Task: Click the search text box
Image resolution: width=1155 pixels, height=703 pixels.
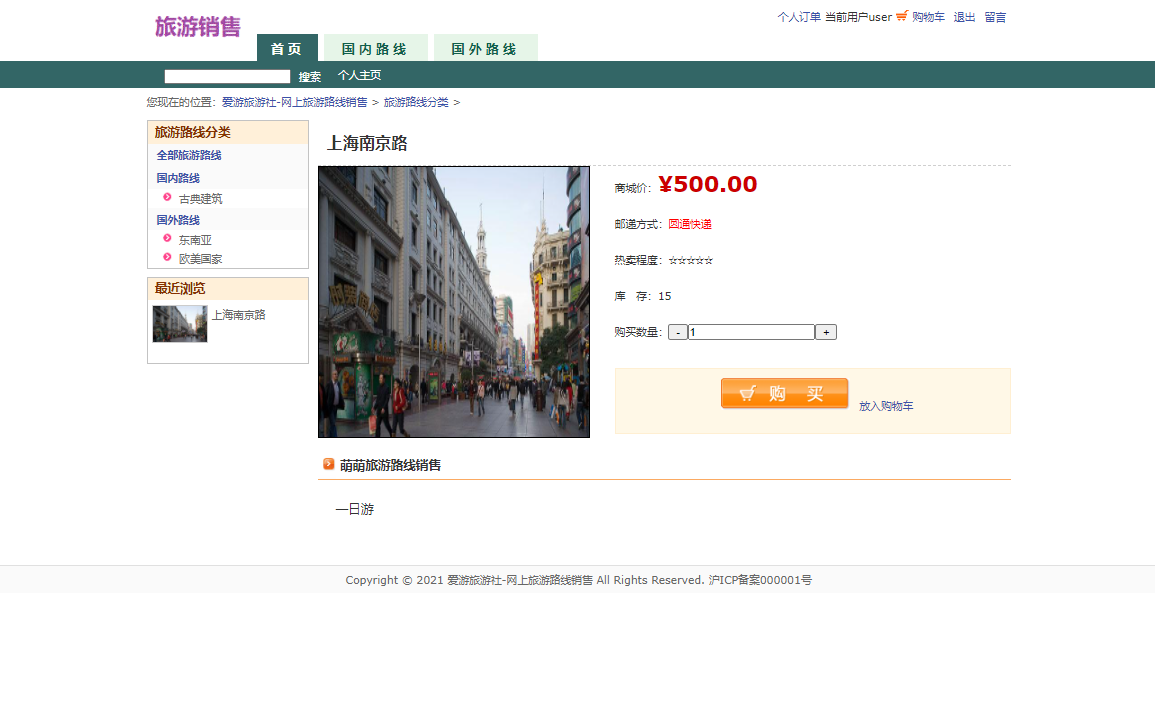Action: pos(227,76)
